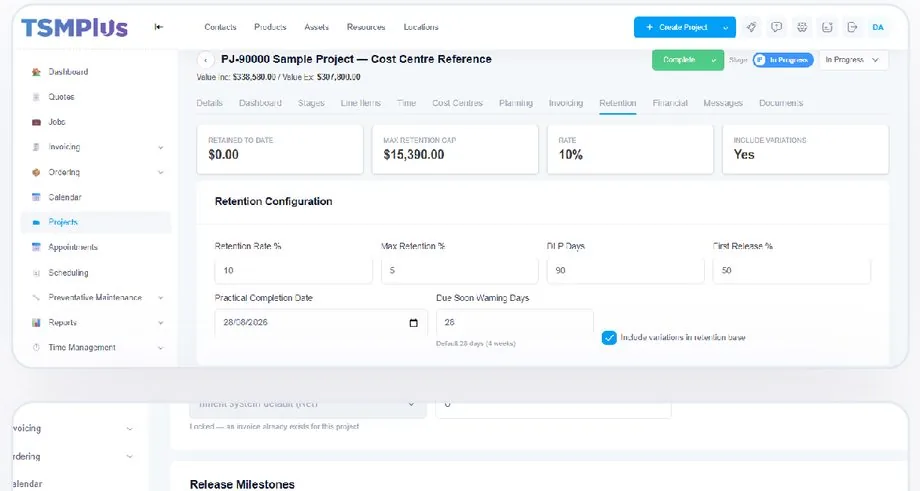Switch to the Documents tab
This screenshot has width=920, height=491.
[780, 103]
